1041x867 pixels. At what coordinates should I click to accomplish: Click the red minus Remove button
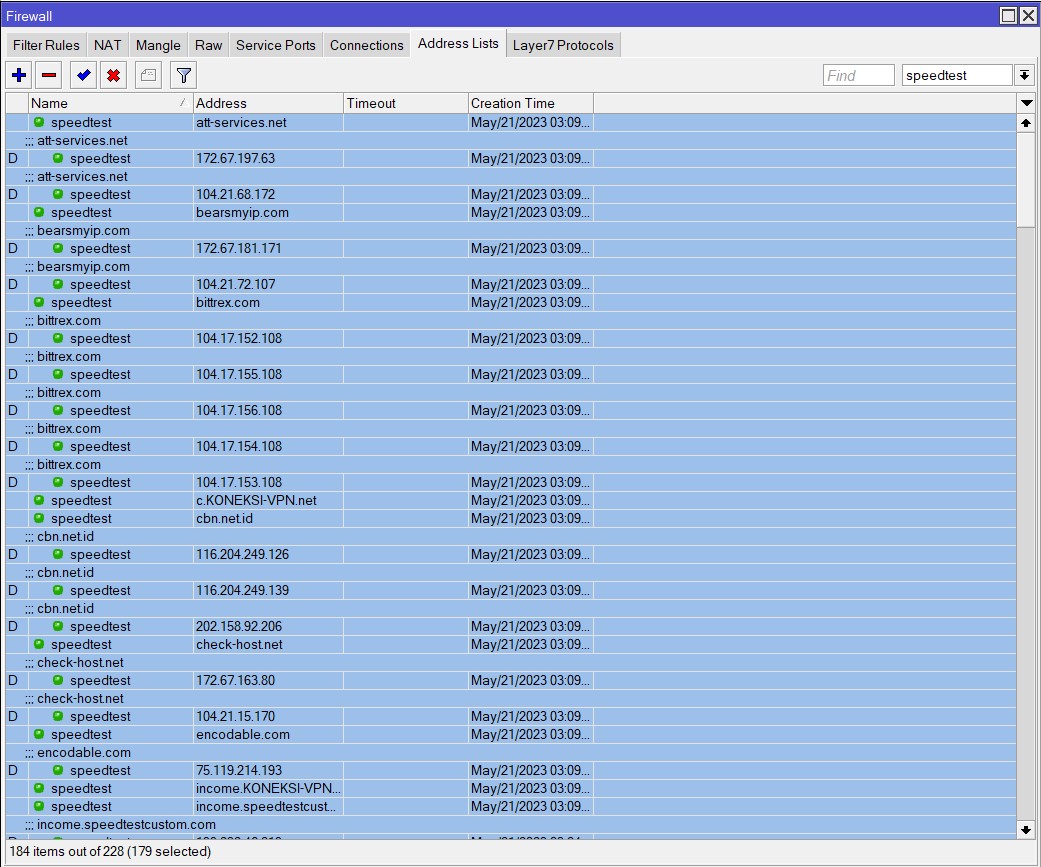click(x=49, y=75)
